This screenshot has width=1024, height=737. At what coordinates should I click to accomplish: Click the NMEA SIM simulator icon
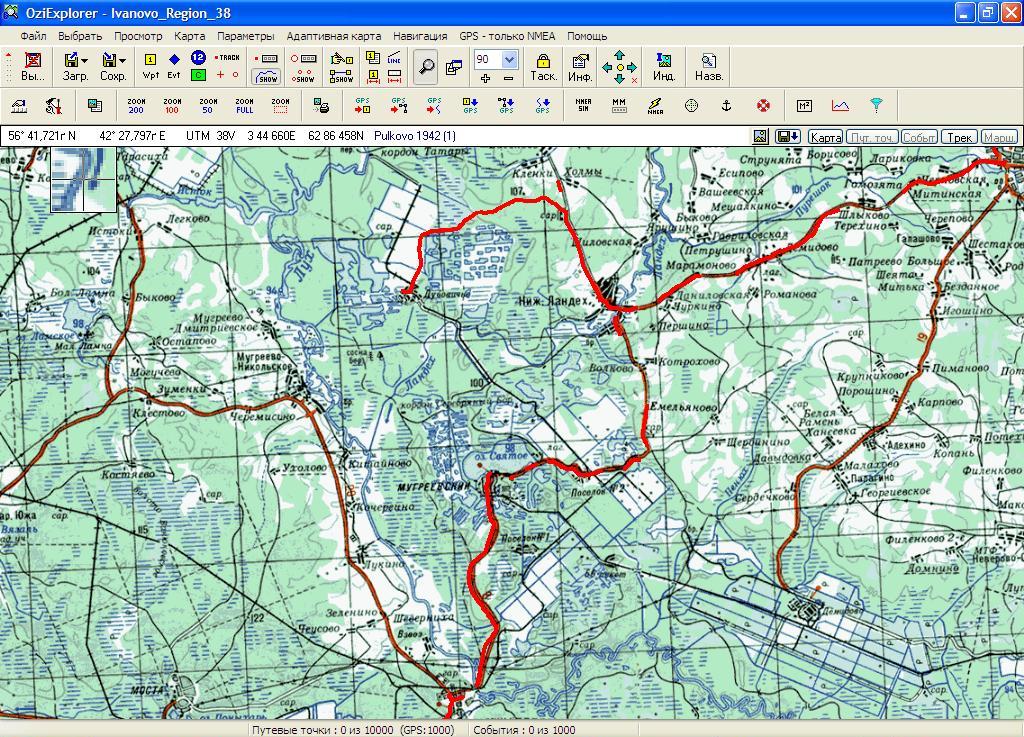tap(583, 105)
